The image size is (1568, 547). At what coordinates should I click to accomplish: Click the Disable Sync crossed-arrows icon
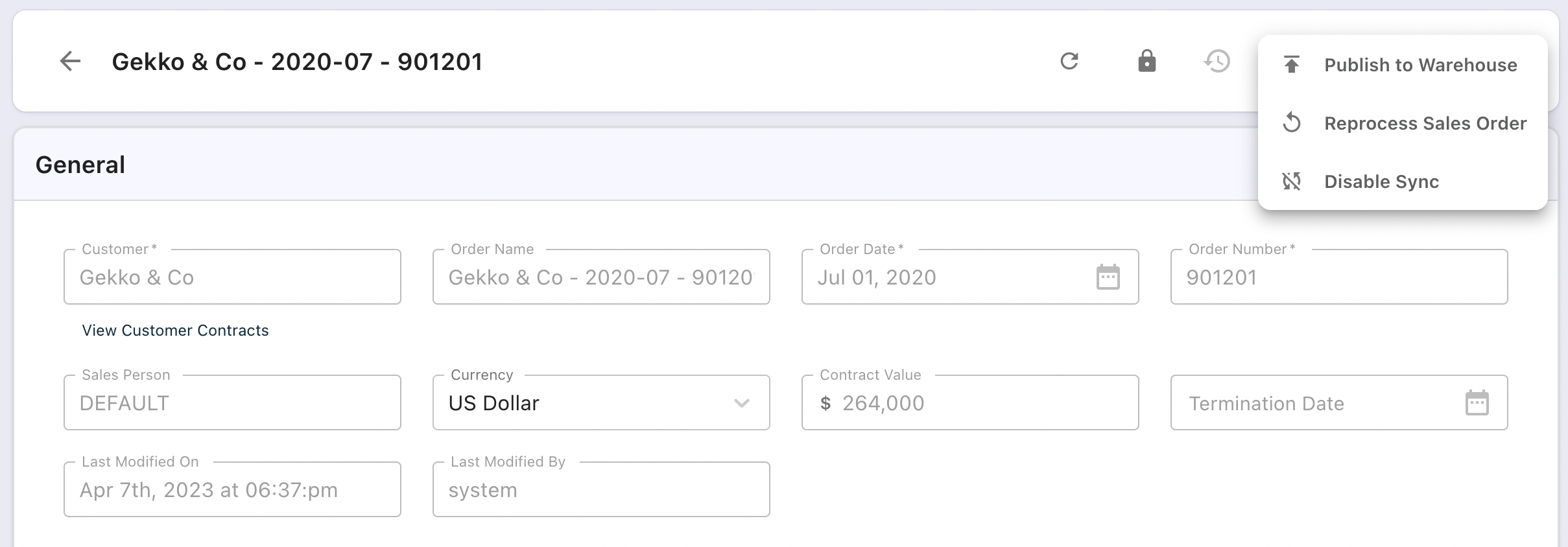pos(1291,181)
